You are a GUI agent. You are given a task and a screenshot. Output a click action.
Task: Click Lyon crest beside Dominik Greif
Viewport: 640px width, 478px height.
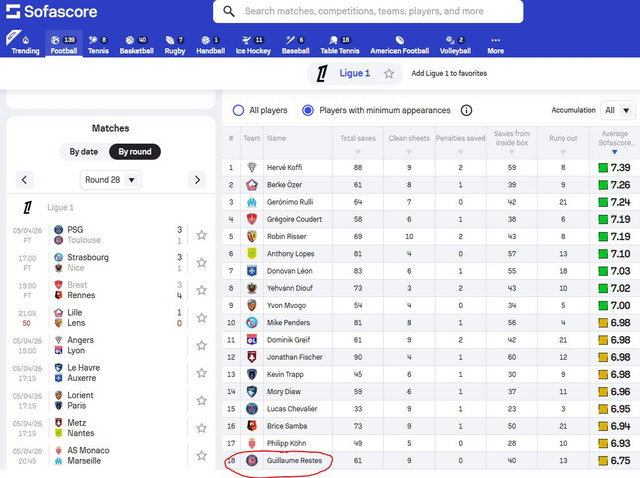click(x=252, y=340)
